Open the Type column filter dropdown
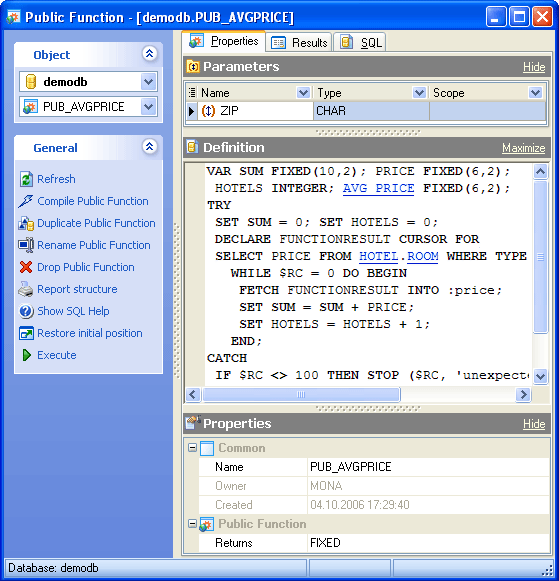 pos(419,93)
